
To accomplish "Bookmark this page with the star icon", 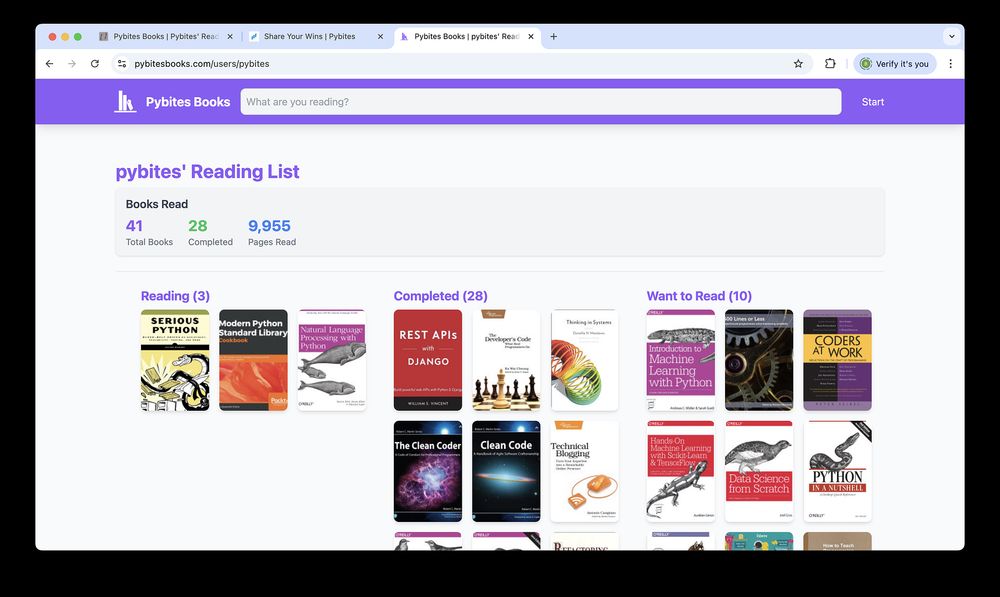I will click(798, 64).
